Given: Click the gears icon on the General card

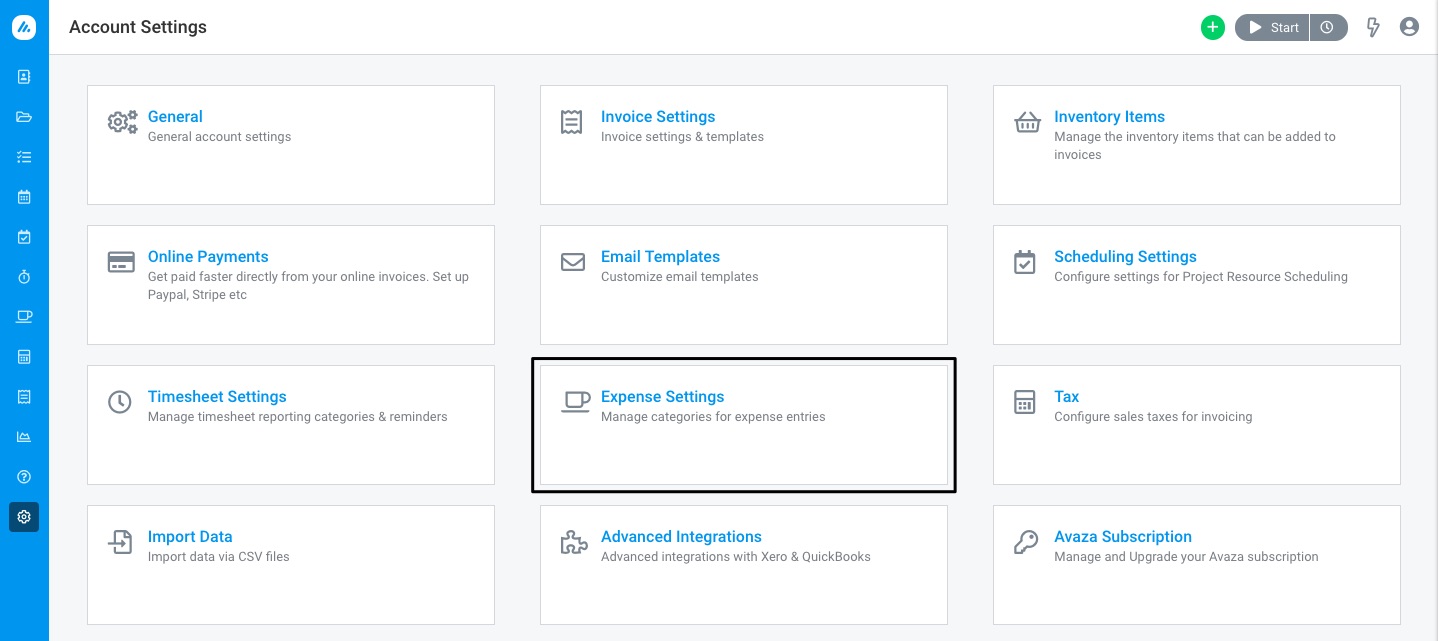Looking at the screenshot, I should (122, 122).
